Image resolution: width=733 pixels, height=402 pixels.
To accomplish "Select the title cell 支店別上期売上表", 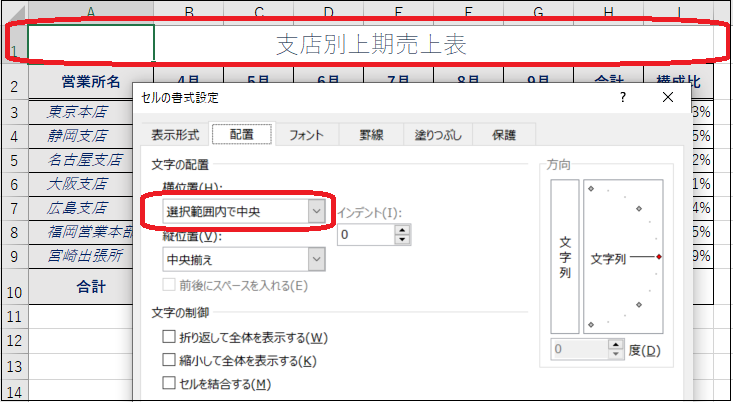I will click(x=371, y=44).
